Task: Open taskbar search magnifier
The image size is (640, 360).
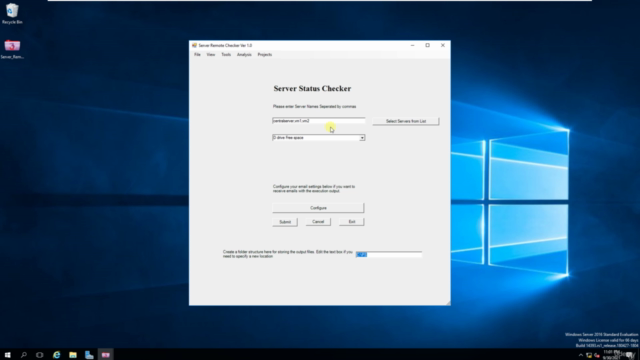Action: [x=24, y=355]
